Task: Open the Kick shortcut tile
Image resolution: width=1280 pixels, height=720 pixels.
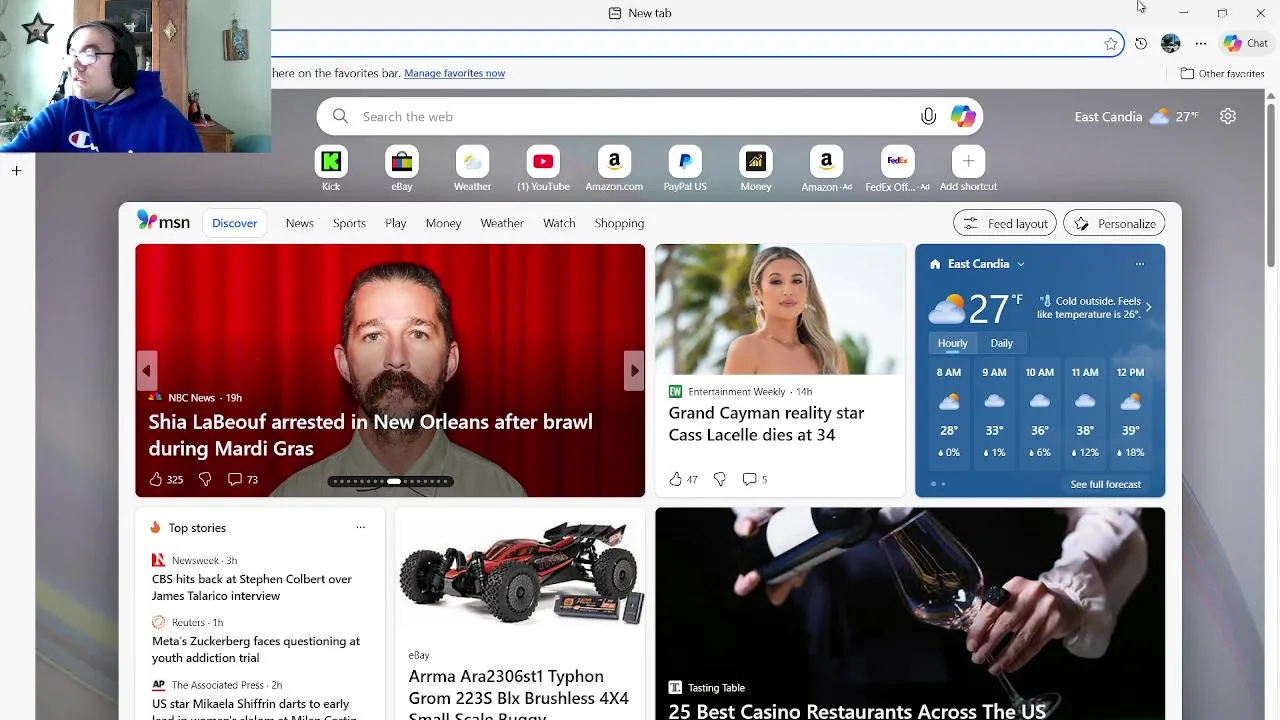Action: click(x=331, y=168)
